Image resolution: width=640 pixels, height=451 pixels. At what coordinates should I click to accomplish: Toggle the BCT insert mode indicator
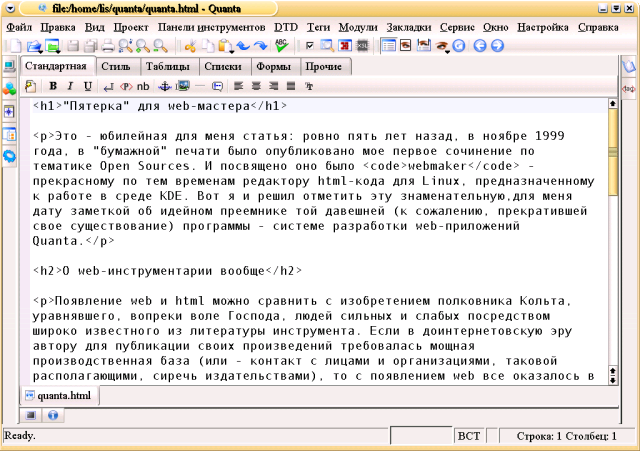click(x=468, y=436)
